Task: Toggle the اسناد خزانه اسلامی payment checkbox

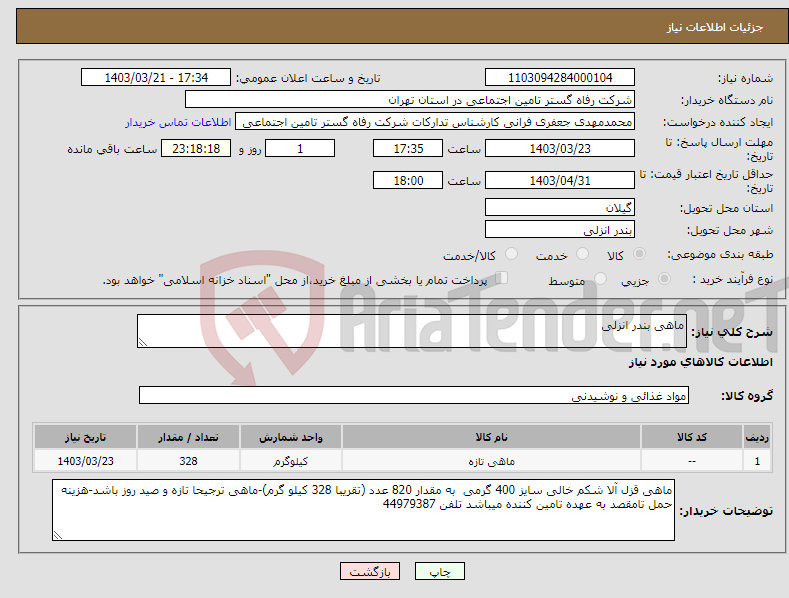Action: [501, 278]
